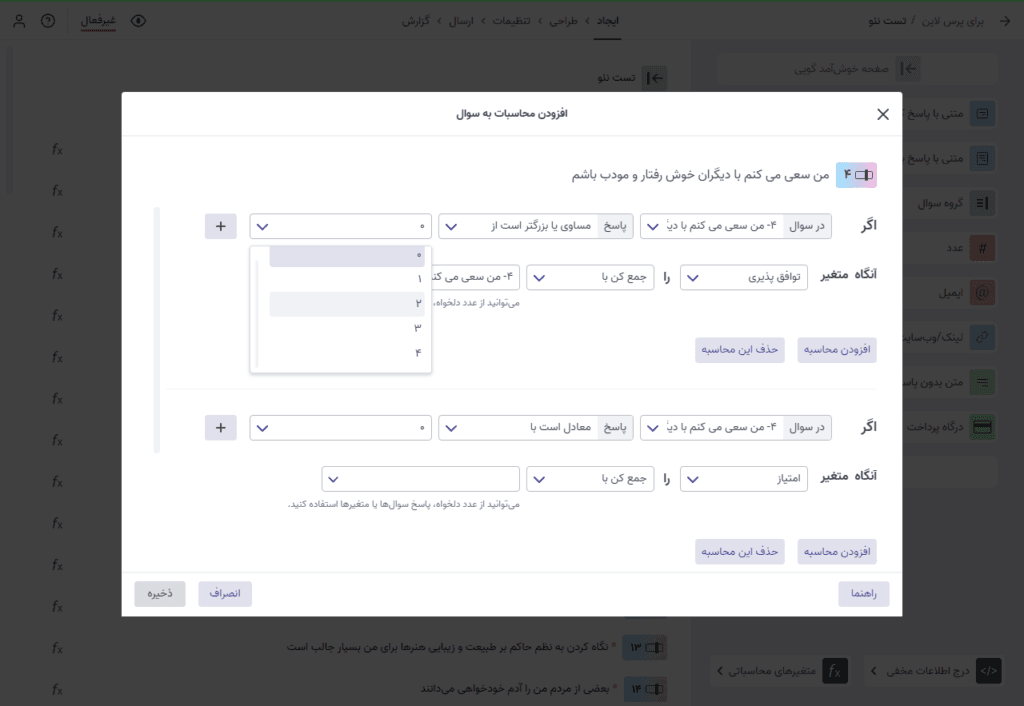This screenshot has height=706, width=1024.
Task: Click the ذخیره save button
Action: pos(160,594)
